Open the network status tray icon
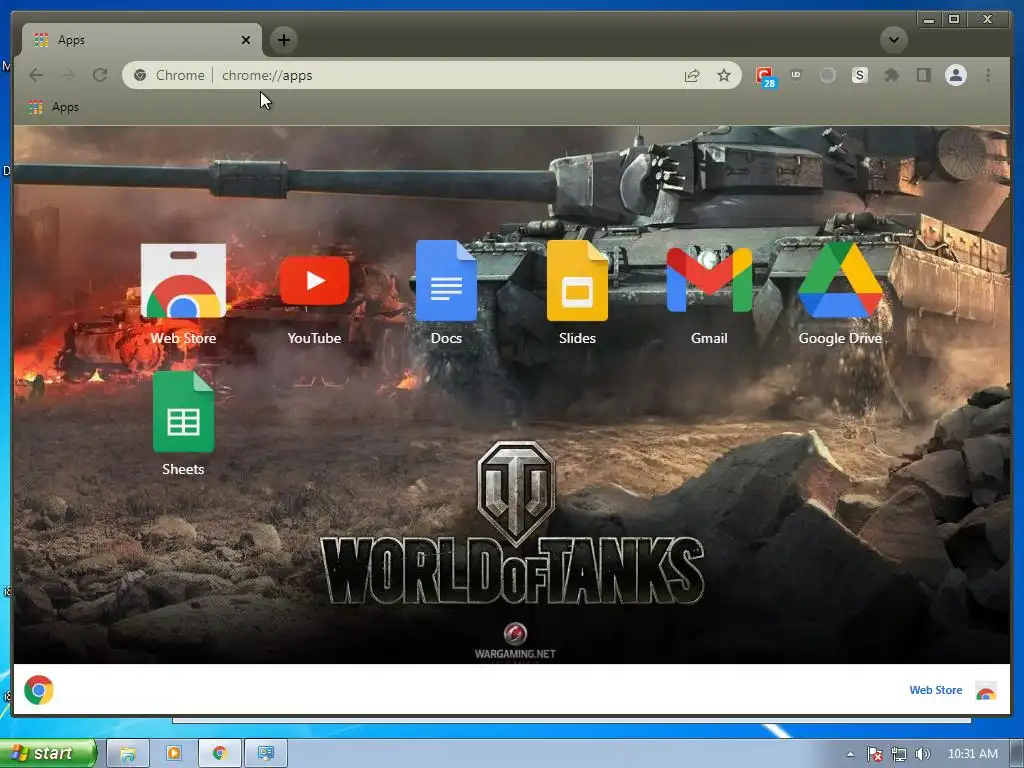This screenshot has height=768, width=1024. (x=899, y=754)
